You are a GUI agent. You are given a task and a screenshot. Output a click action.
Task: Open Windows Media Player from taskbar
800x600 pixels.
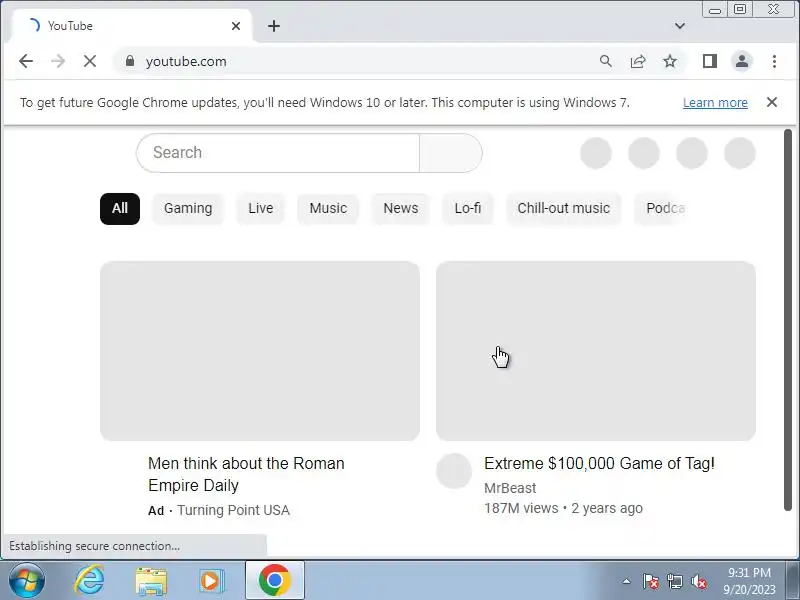[210, 581]
